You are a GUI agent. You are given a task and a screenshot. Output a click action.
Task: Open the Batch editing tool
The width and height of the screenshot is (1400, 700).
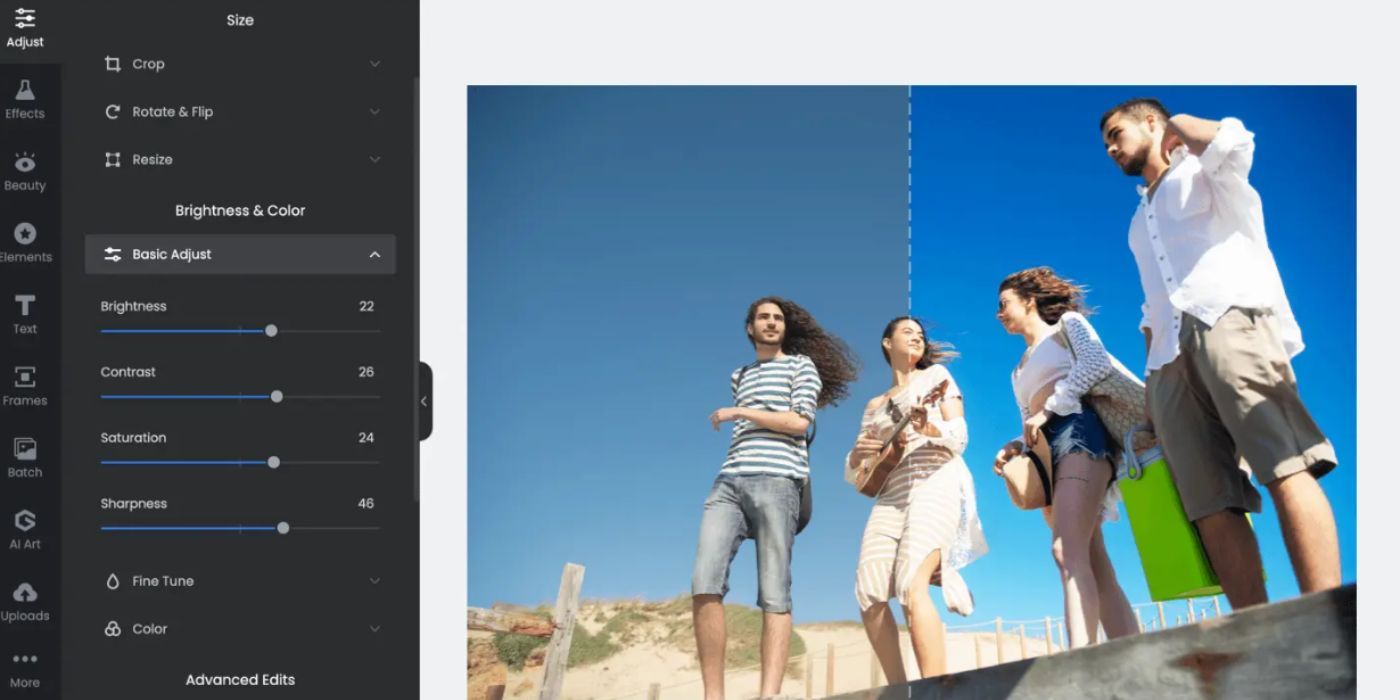[25, 456]
